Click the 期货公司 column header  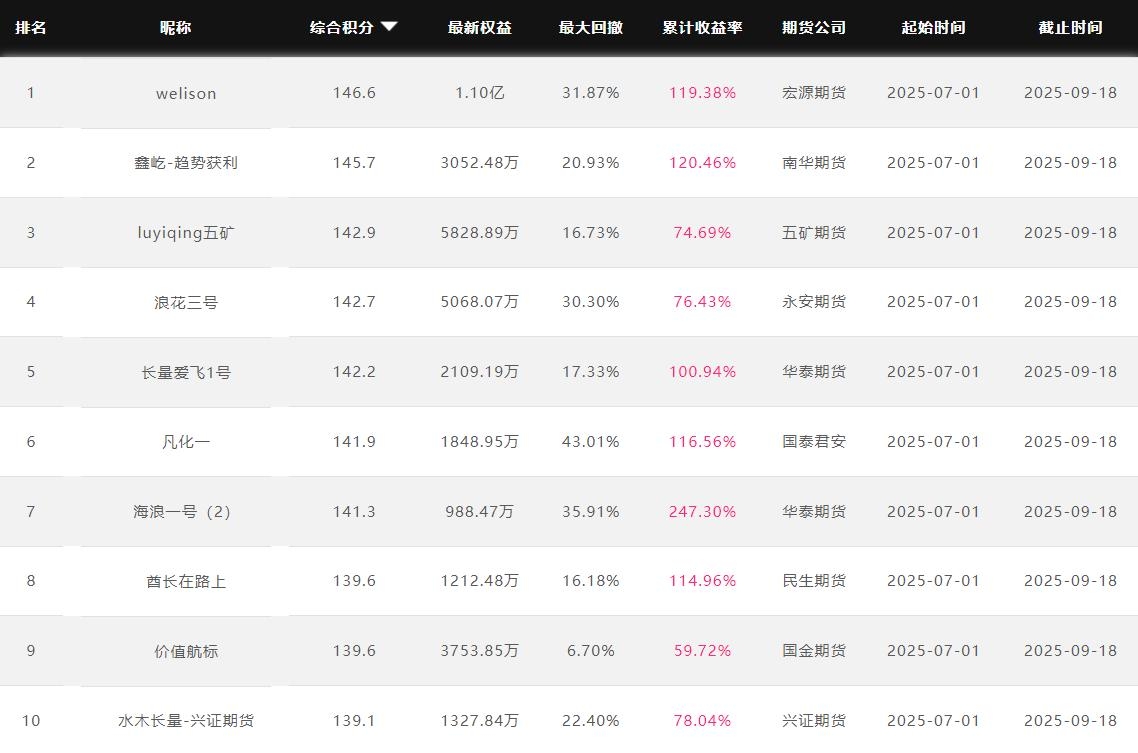point(814,28)
